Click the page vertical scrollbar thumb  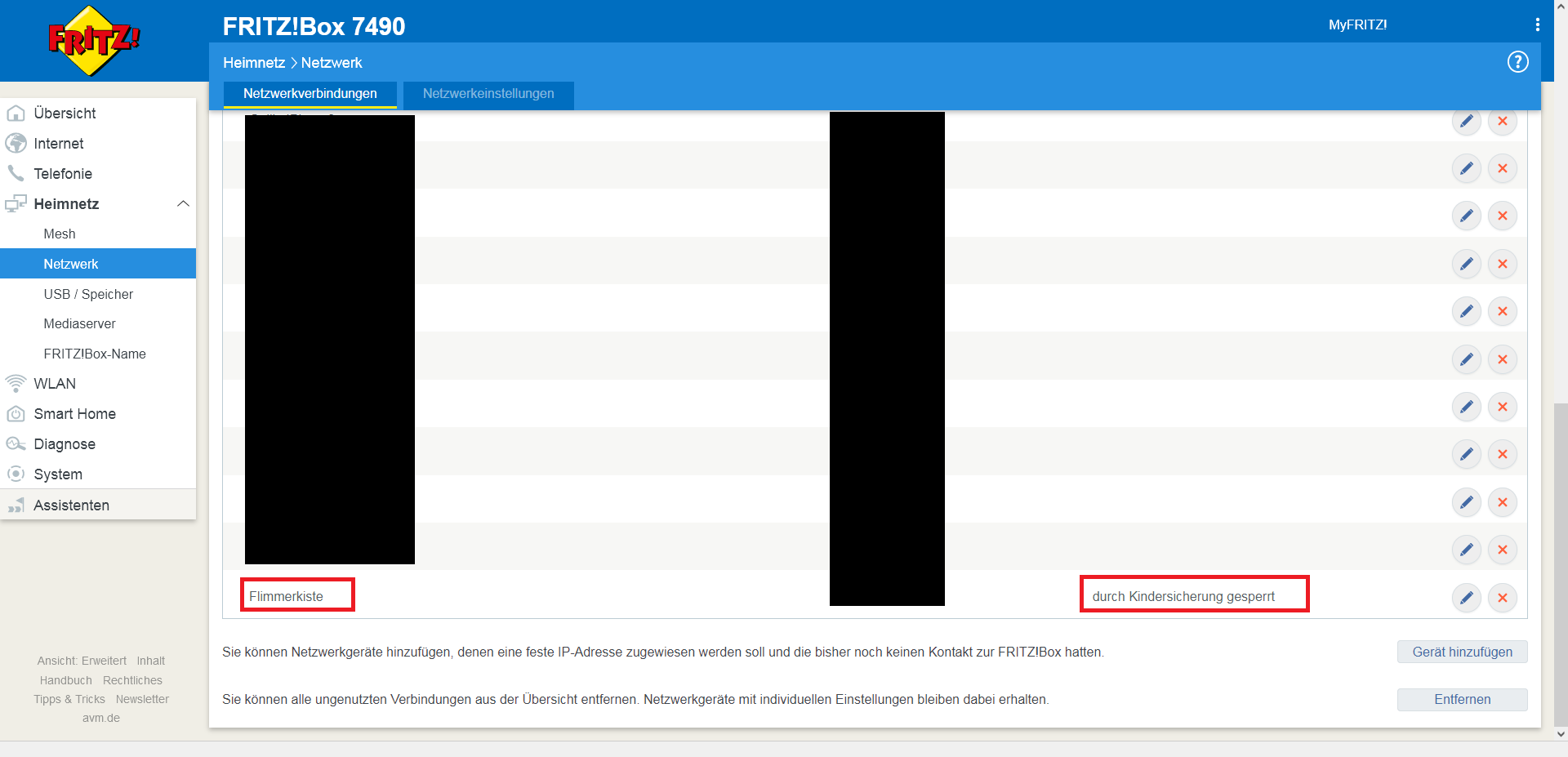[1561, 563]
